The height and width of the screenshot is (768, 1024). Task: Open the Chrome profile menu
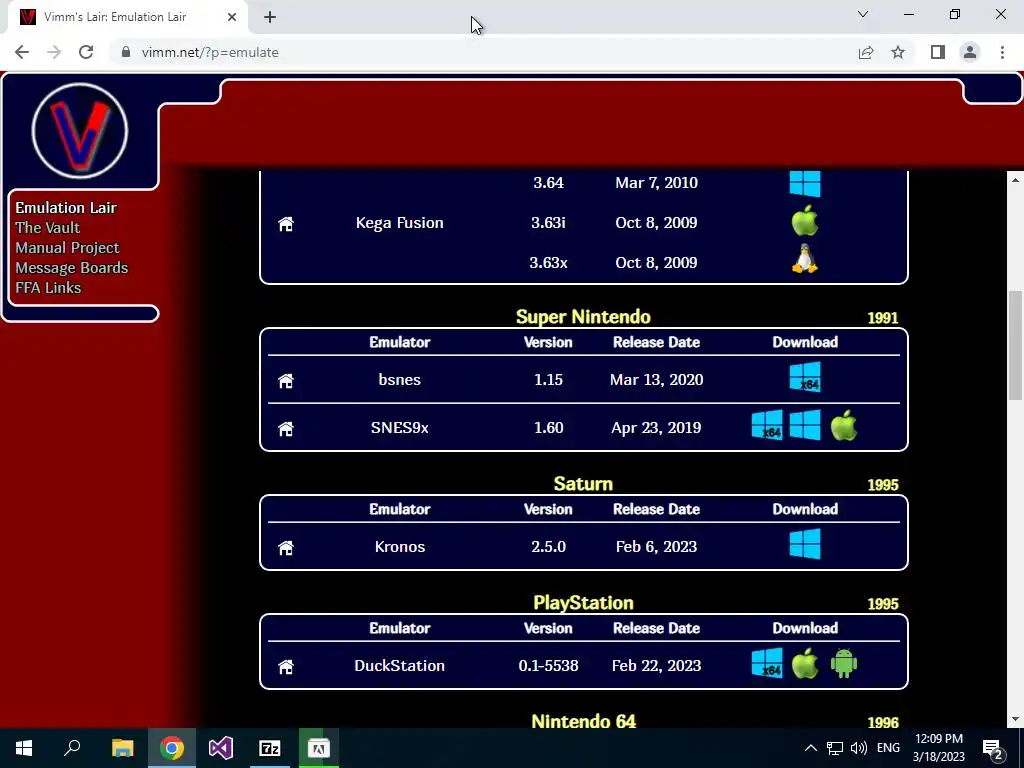pos(970,52)
